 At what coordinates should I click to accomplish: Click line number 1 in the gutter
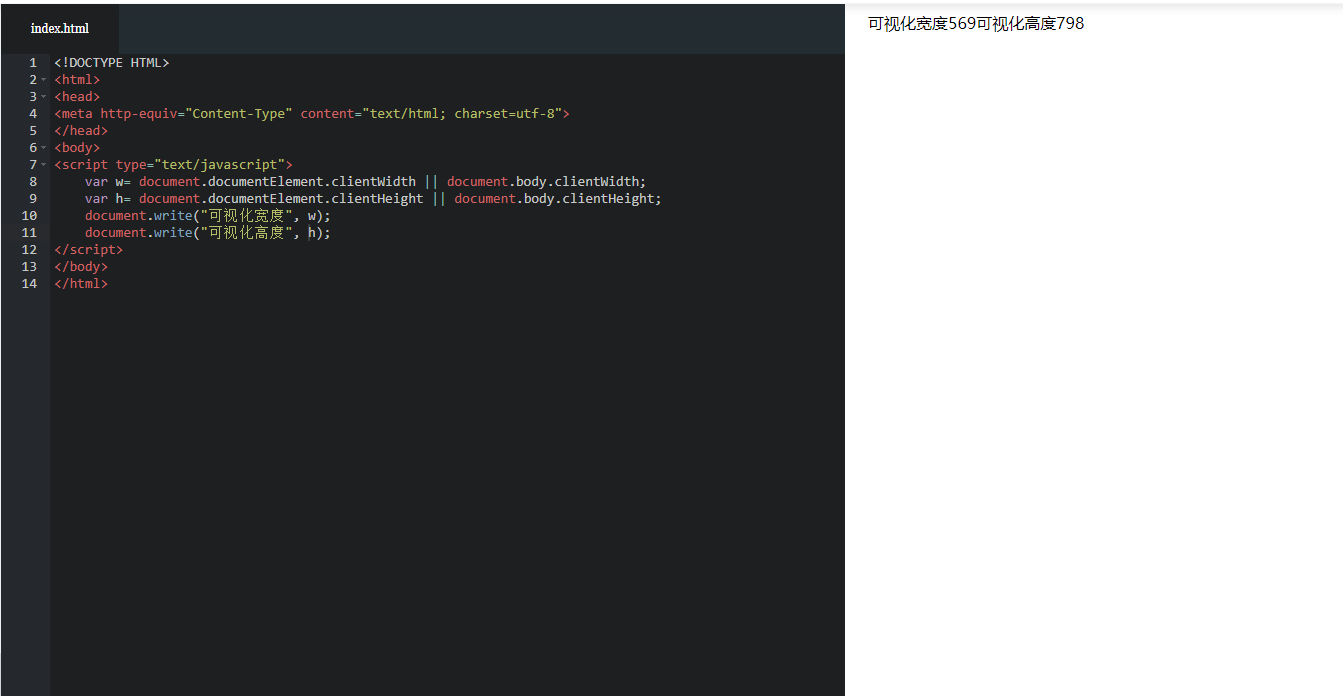tap(33, 63)
